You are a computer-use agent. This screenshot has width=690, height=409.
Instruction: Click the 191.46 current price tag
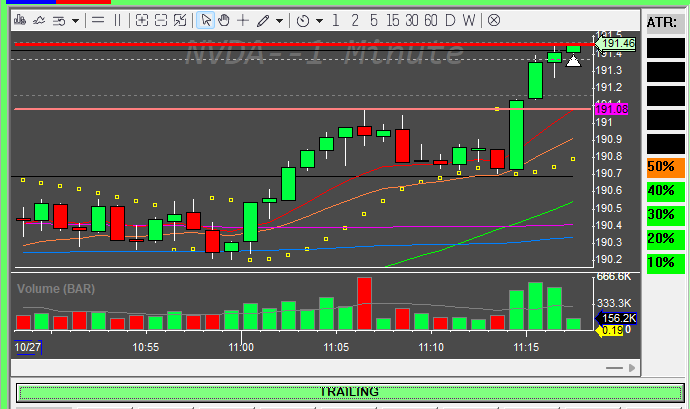(615, 44)
